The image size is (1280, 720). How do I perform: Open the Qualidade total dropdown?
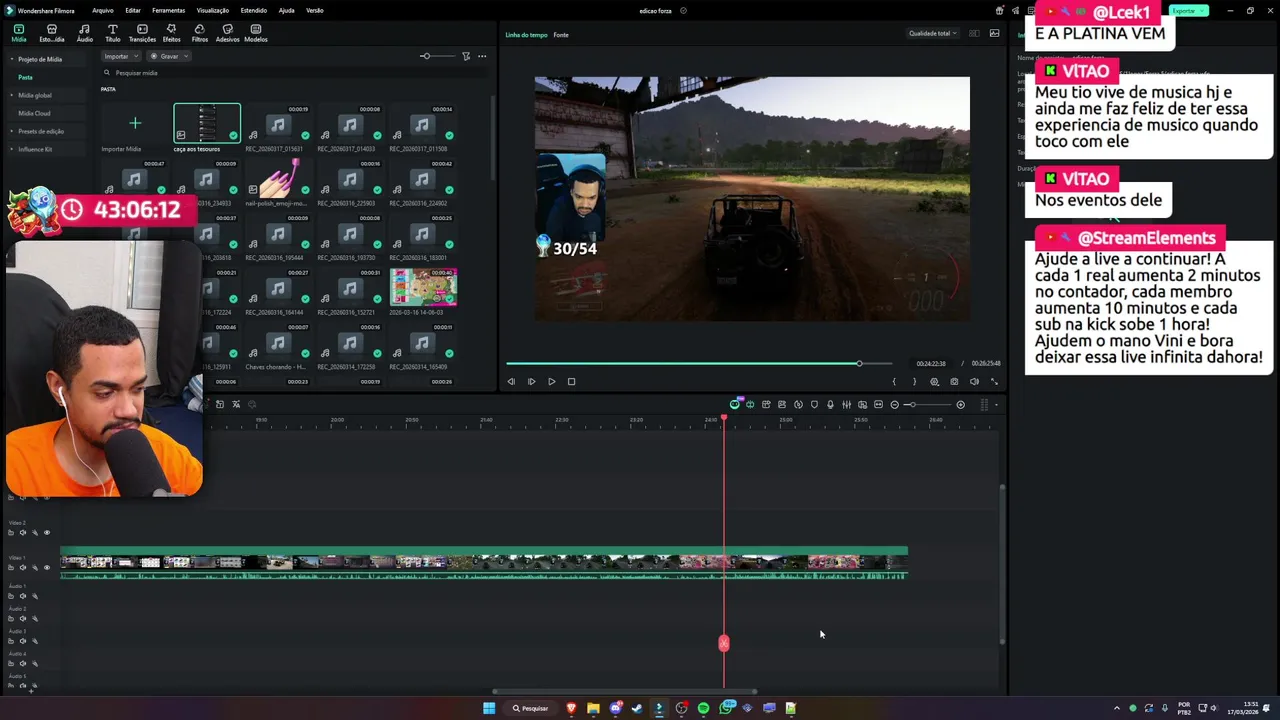[x=932, y=33]
